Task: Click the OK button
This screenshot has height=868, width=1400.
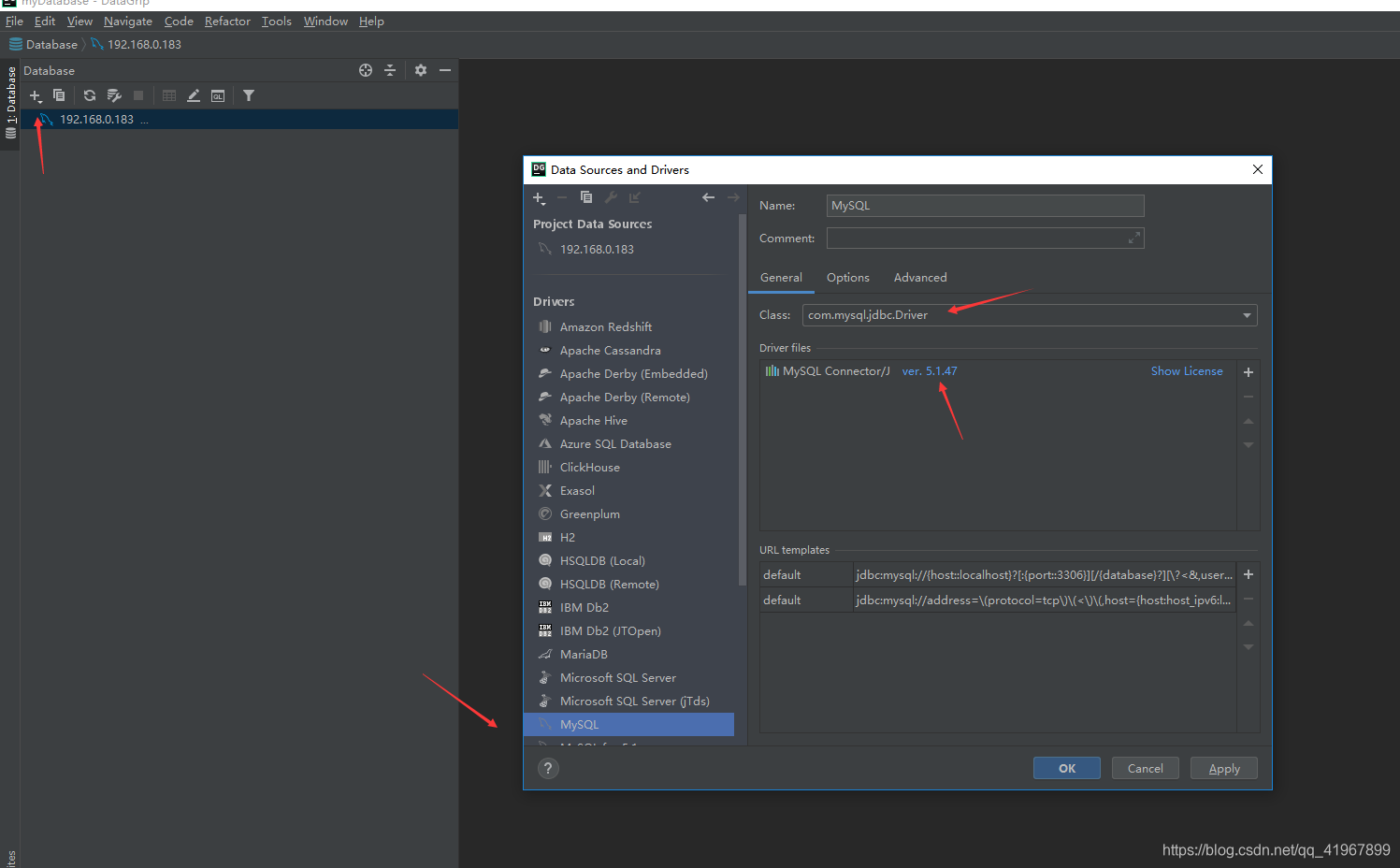Action: pyautogui.click(x=1067, y=768)
